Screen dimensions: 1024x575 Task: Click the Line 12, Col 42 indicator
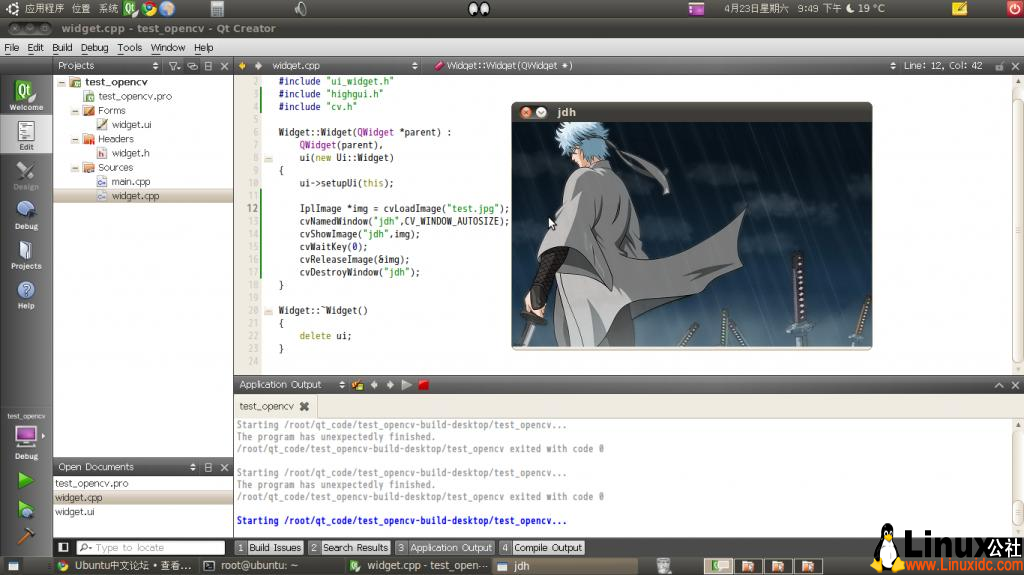[942, 66]
